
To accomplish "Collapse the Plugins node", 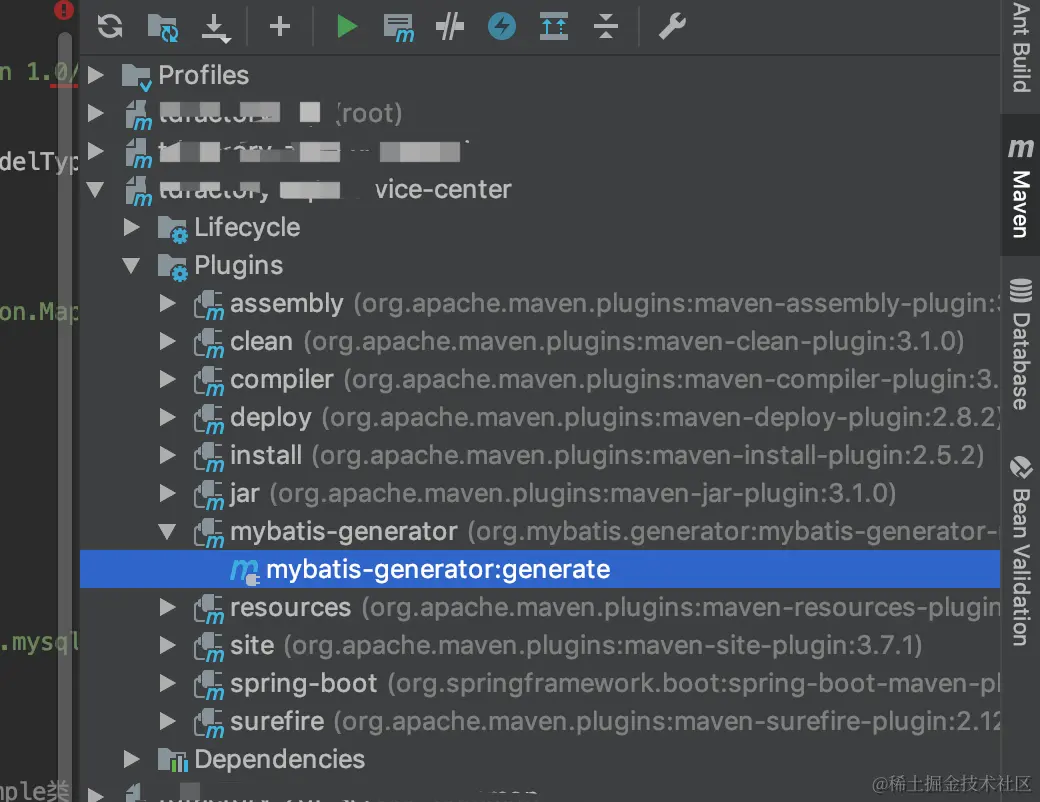I will [x=131, y=265].
